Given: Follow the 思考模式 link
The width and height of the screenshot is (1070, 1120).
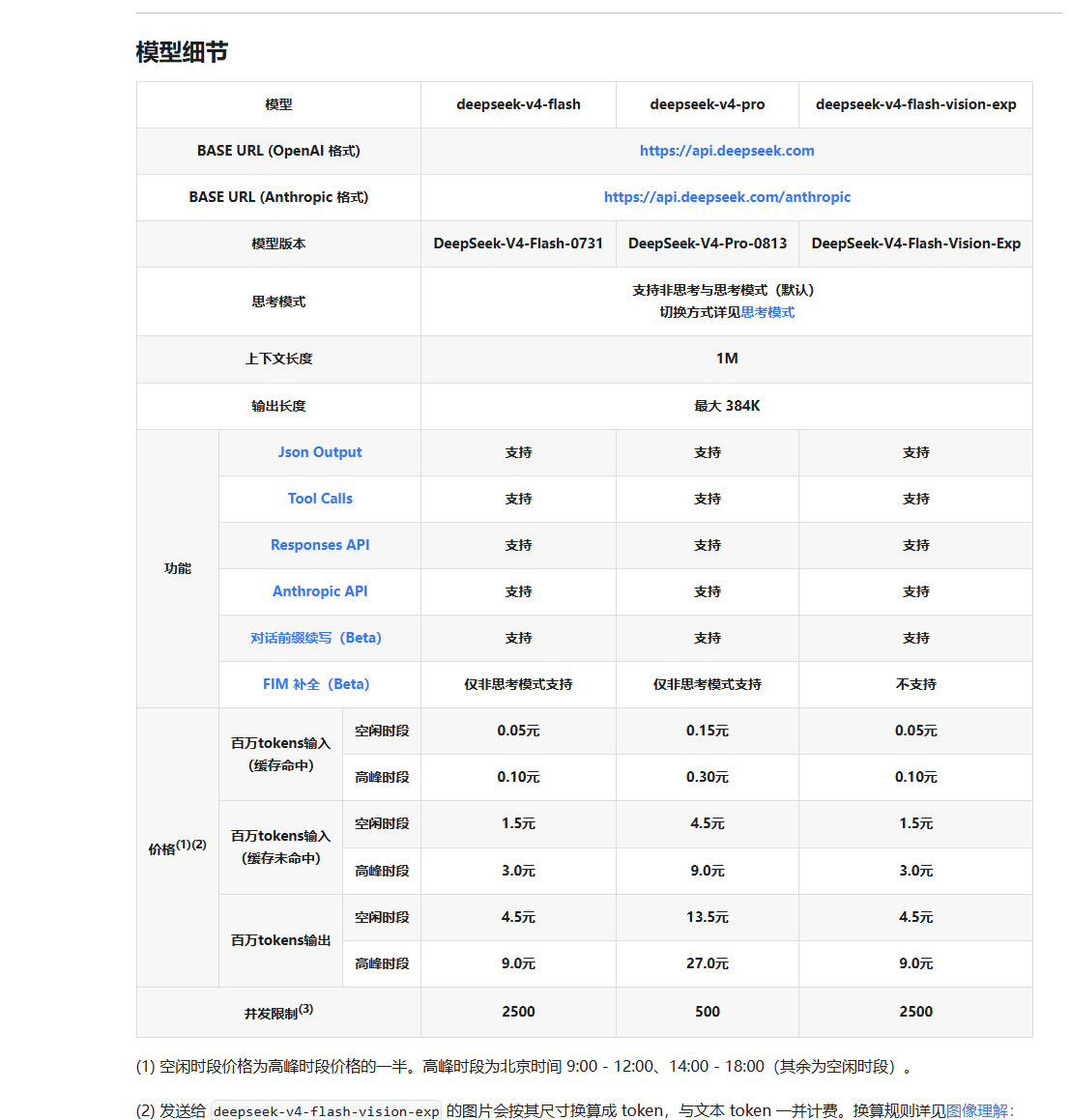Looking at the screenshot, I should click(x=767, y=312).
